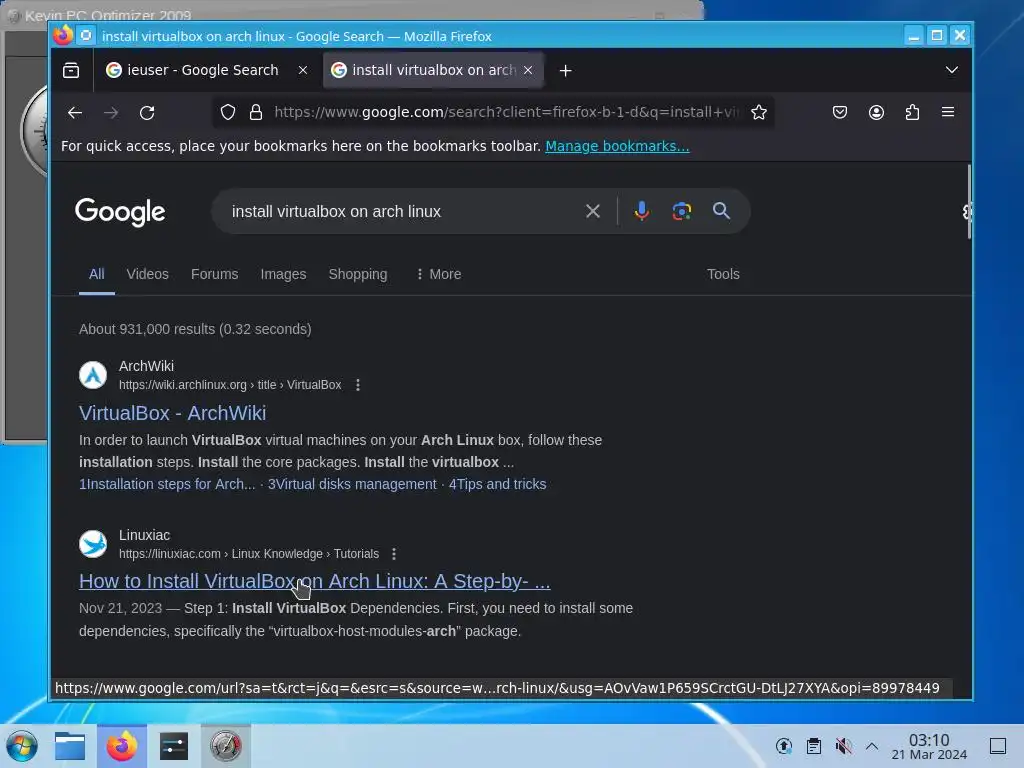Click the Google logo
Screen dimensions: 1024x768
pyautogui.click(x=120, y=212)
